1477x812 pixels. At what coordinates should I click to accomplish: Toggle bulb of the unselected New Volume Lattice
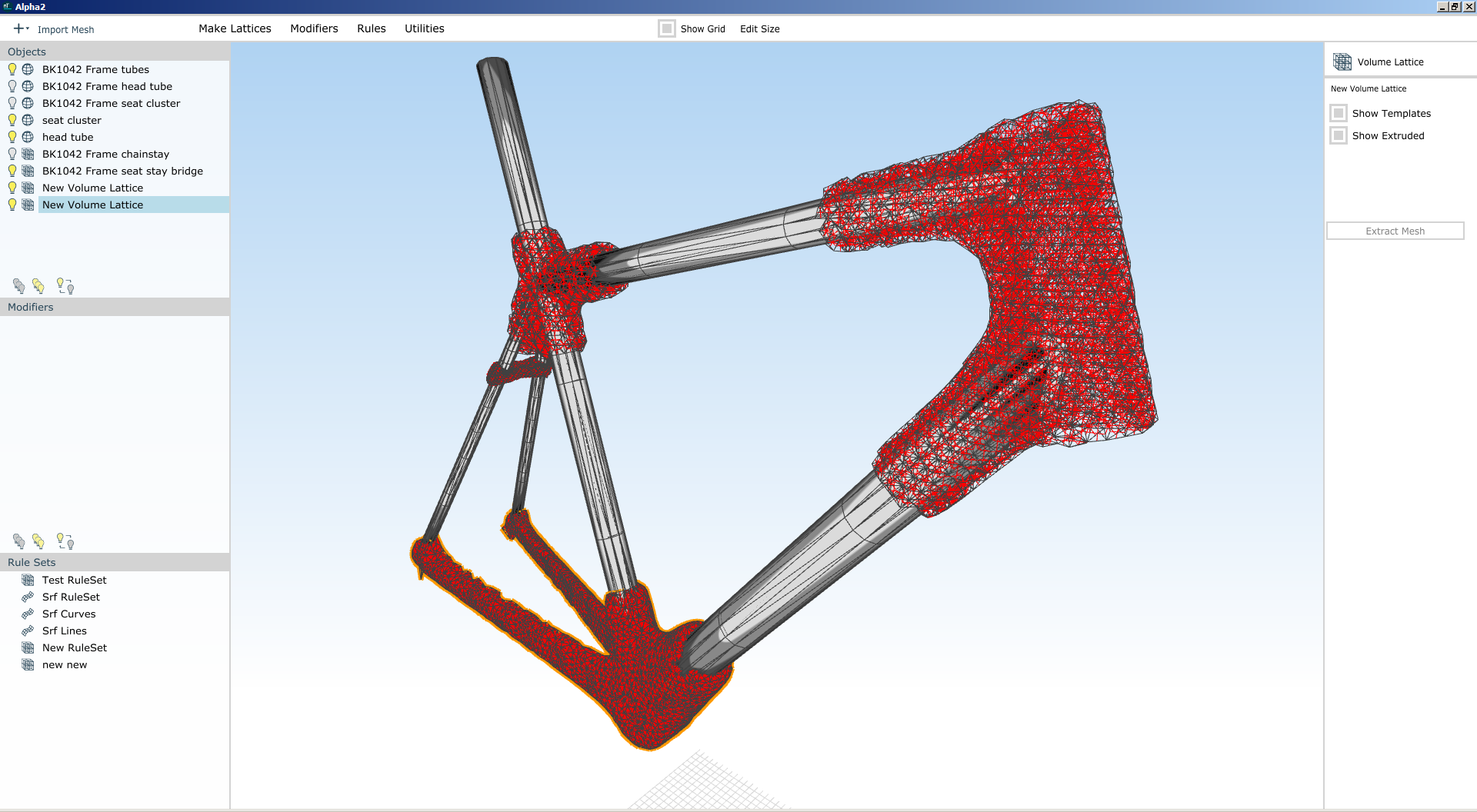[12, 188]
